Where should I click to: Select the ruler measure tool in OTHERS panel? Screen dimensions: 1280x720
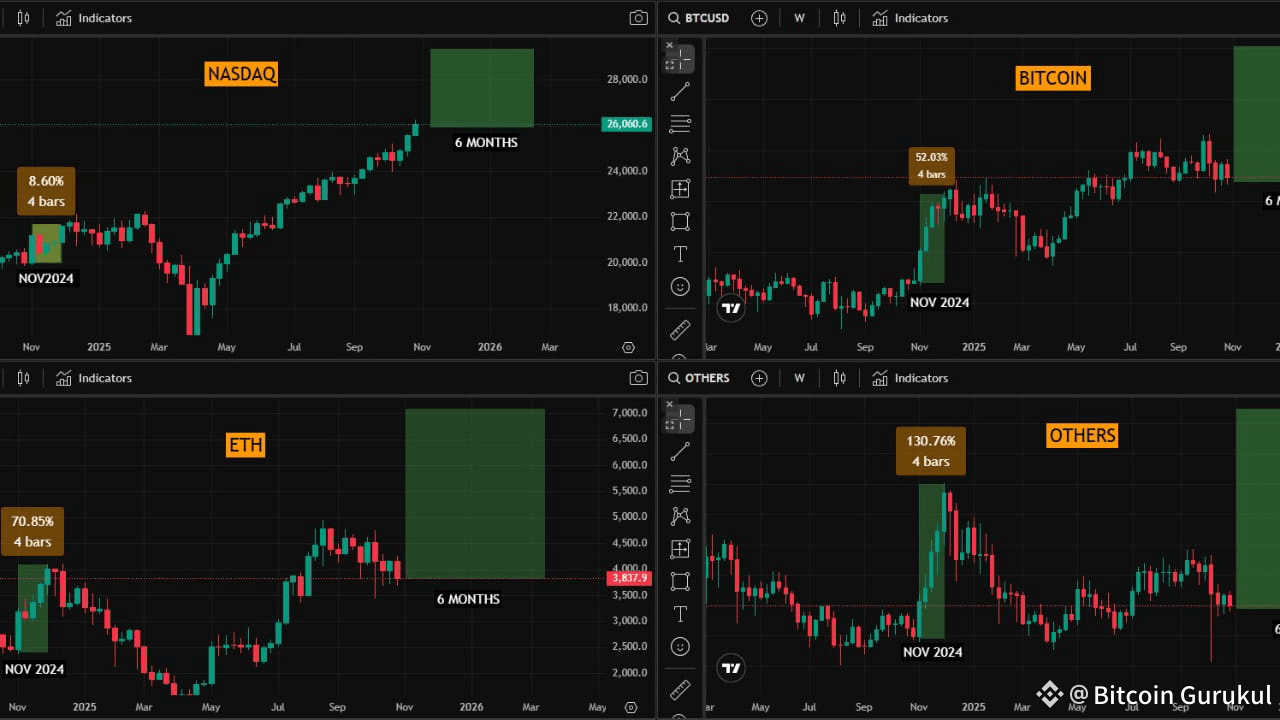(x=680, y=689)
